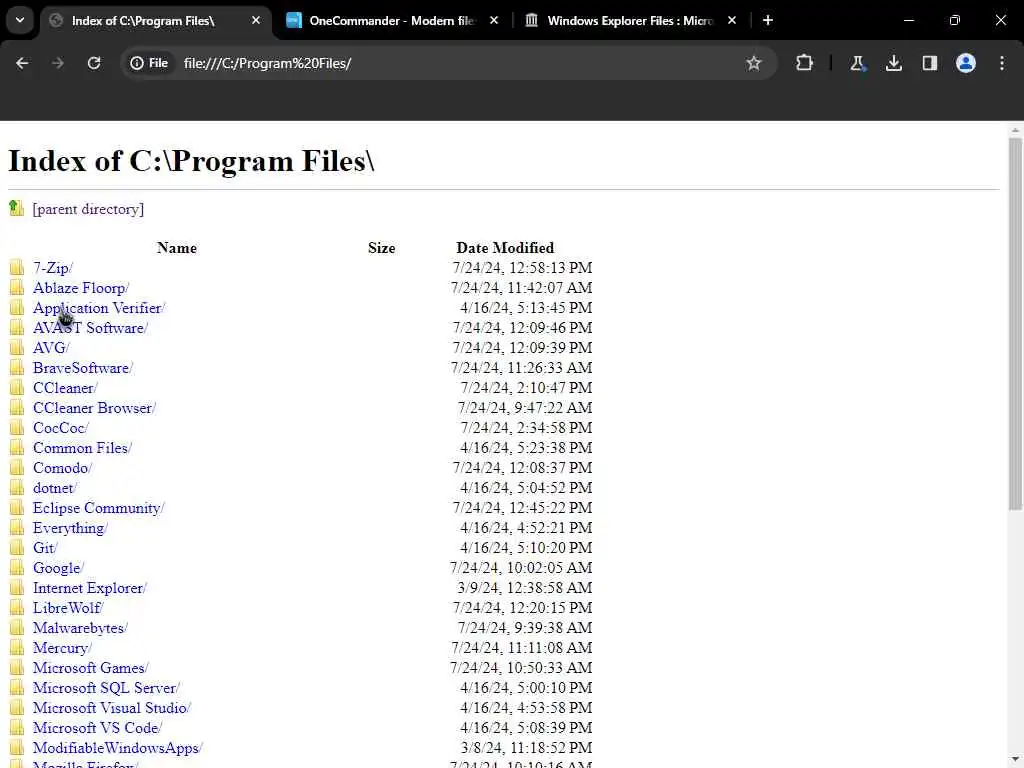Viewport: 1024px width, 768px height.
Task: Open the Mercury folder
Action: [63, 648]
